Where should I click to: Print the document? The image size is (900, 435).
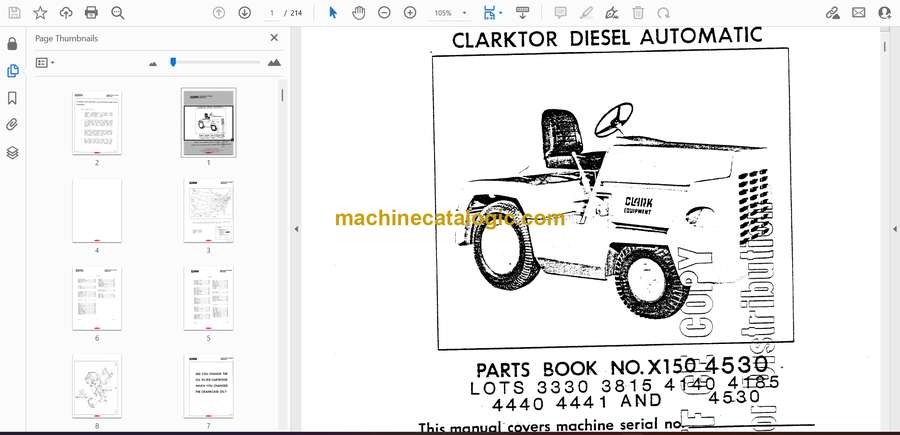pyautogui.click(x=91, y=13)
